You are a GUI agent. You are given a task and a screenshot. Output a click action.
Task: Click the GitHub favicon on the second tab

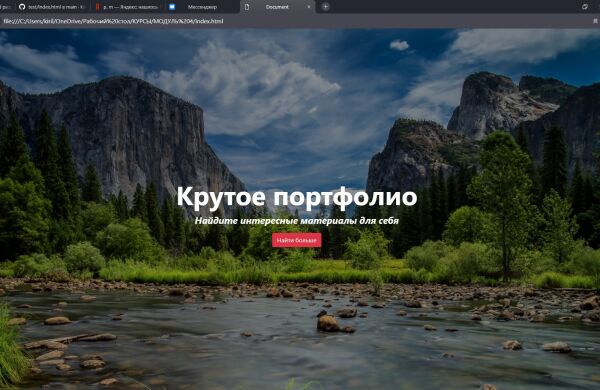tap(22, 7)
